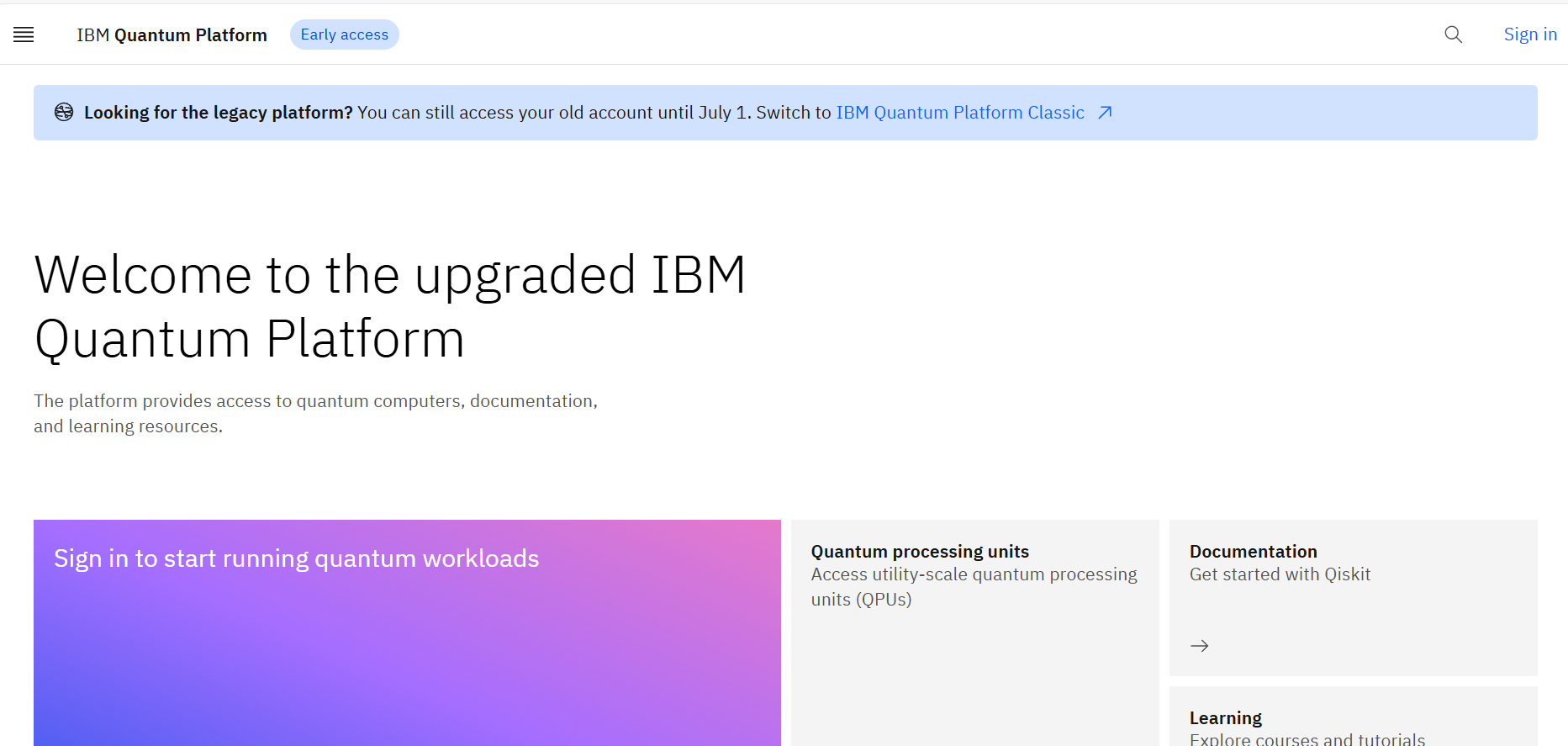Open the Learning card
This screenshot has height=746, width=1568.
coord(1353,717)
